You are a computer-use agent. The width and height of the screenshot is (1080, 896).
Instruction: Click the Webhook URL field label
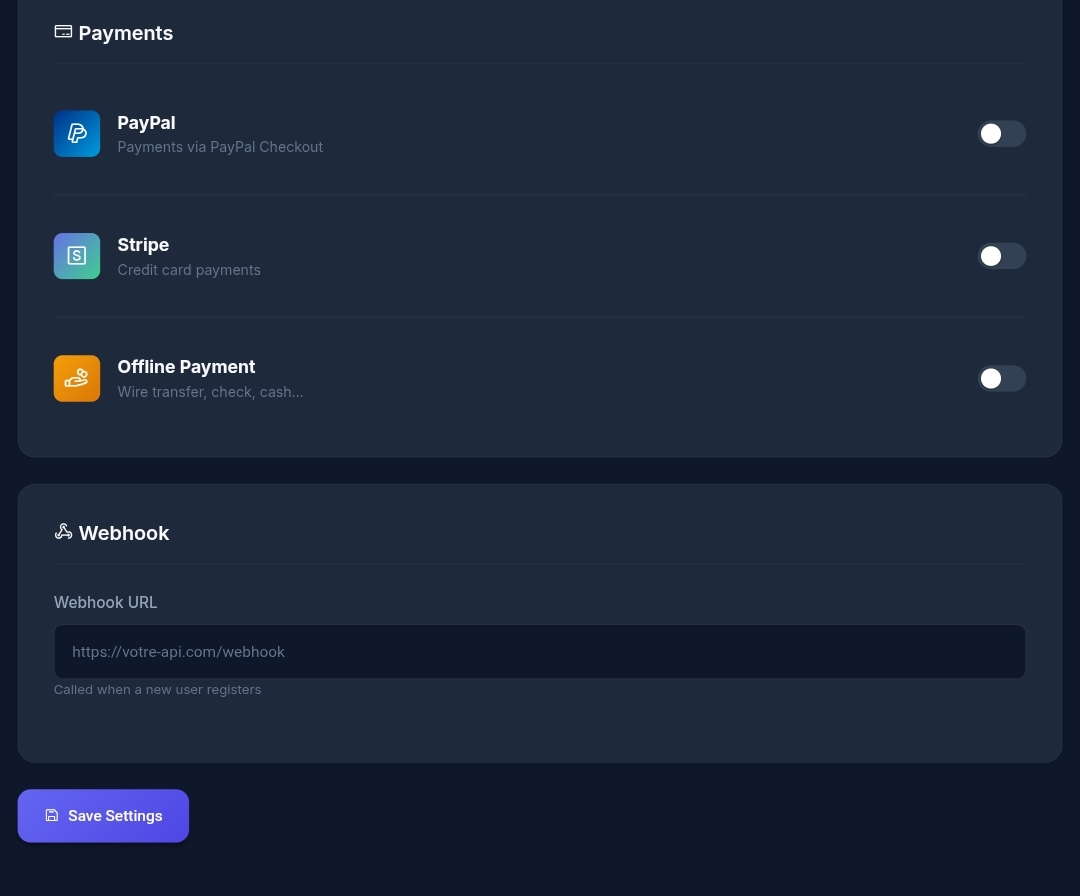point(105,602)
